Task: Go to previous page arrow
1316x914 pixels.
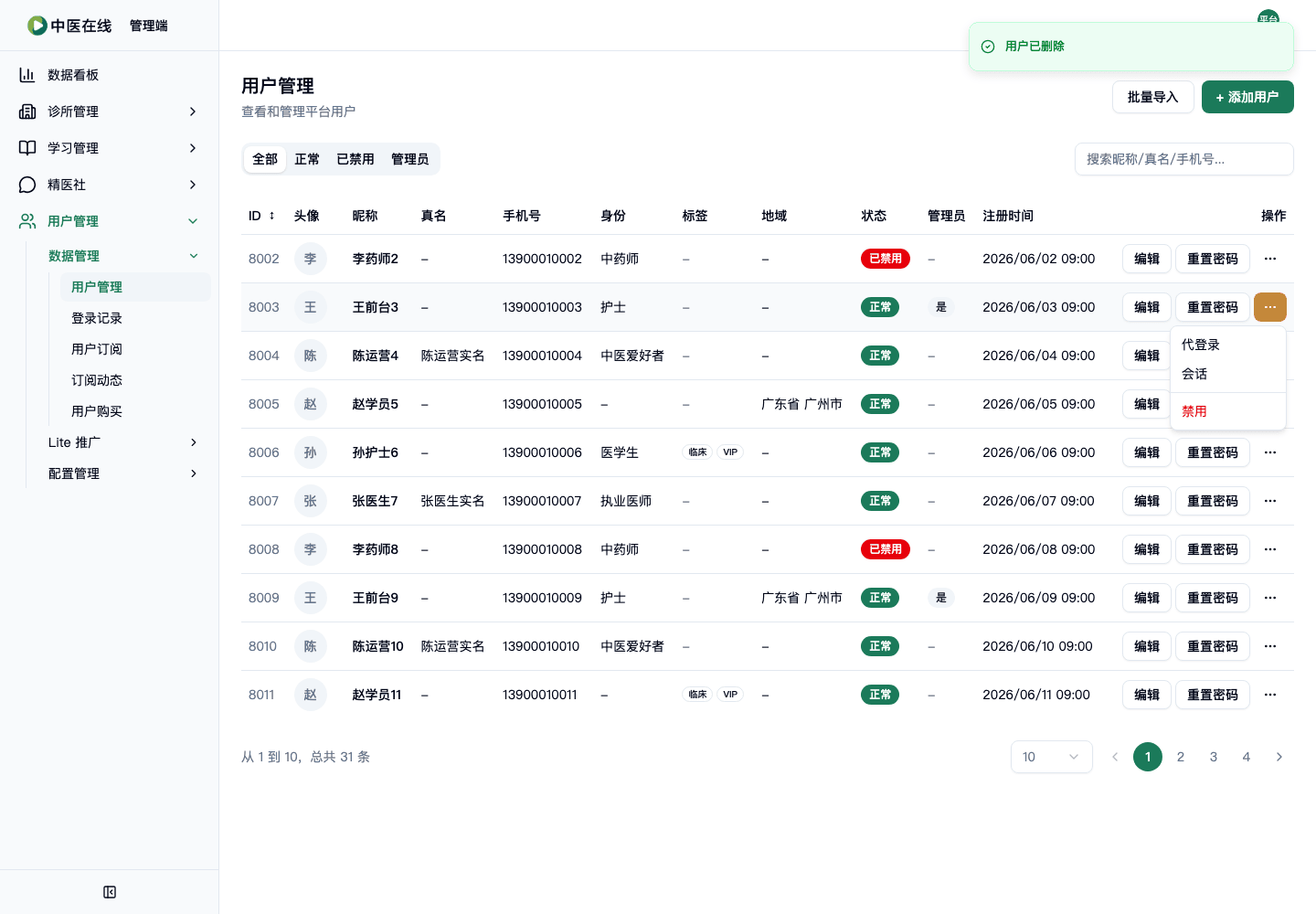Action: (1115, 757)
